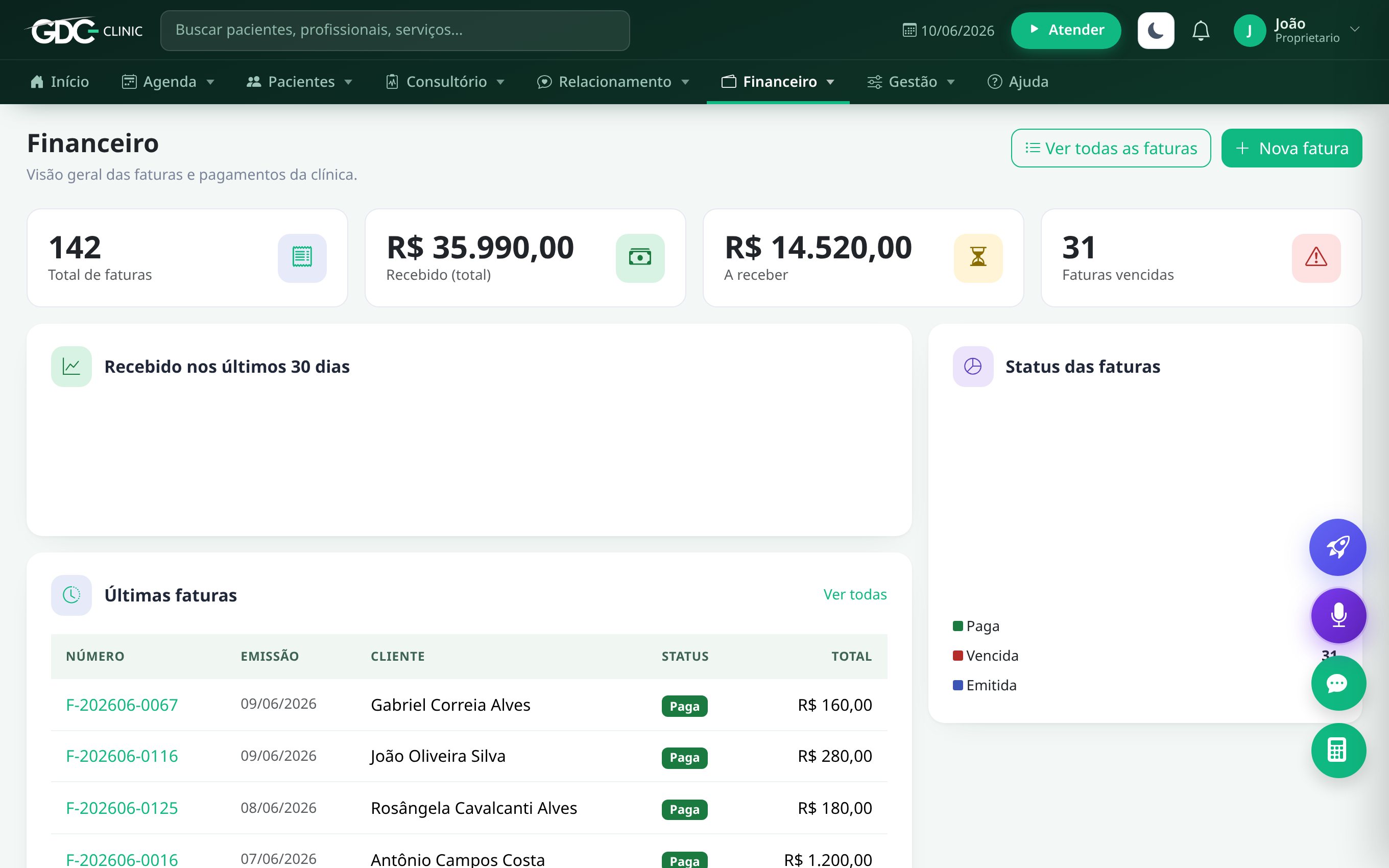The width and height of the screenshot is (1389, 868).
Task: Click Paga badge for João Oliveira Silva
Action: coord(684,758)
